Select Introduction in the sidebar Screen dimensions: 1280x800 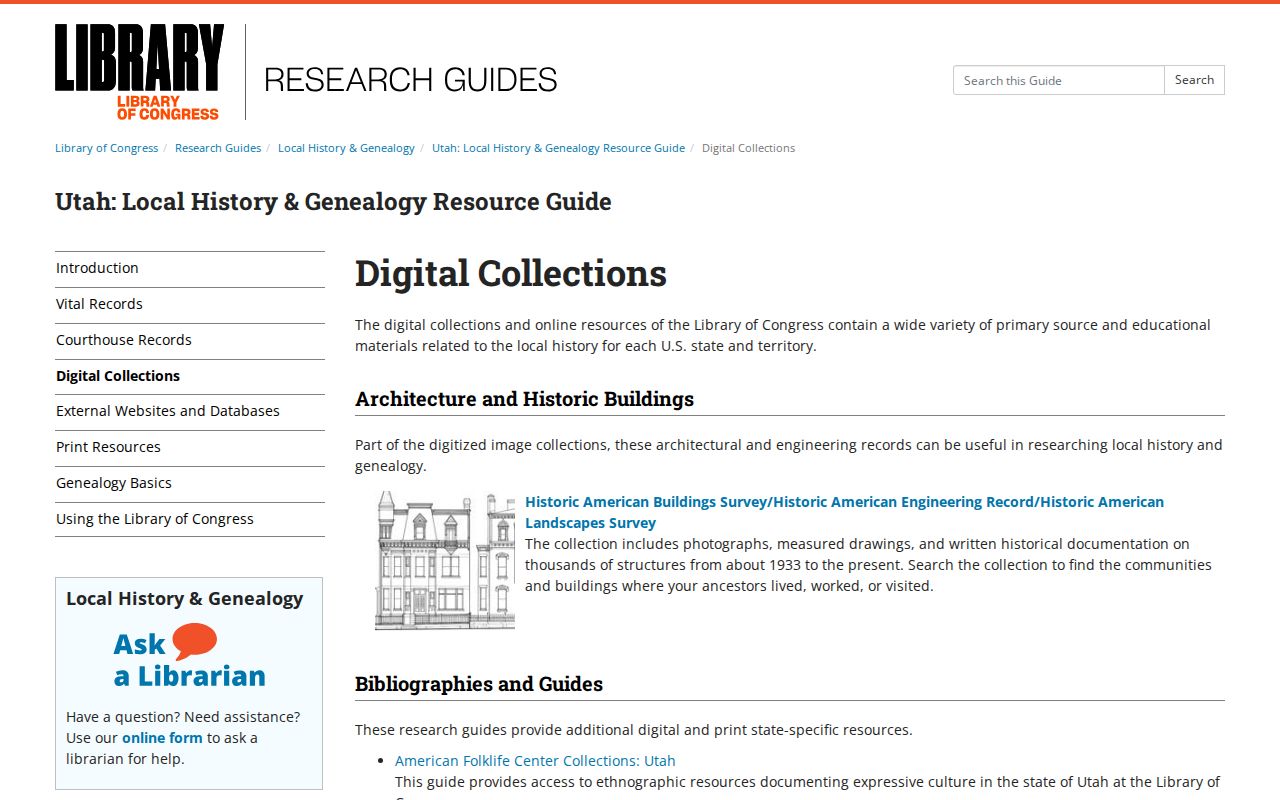coord(190,268)
